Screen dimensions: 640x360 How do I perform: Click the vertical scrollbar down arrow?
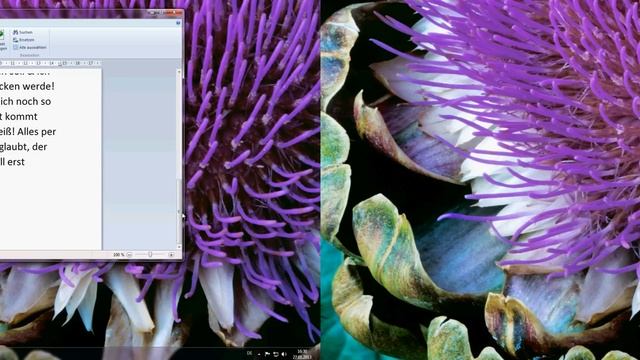click(179, 247)
